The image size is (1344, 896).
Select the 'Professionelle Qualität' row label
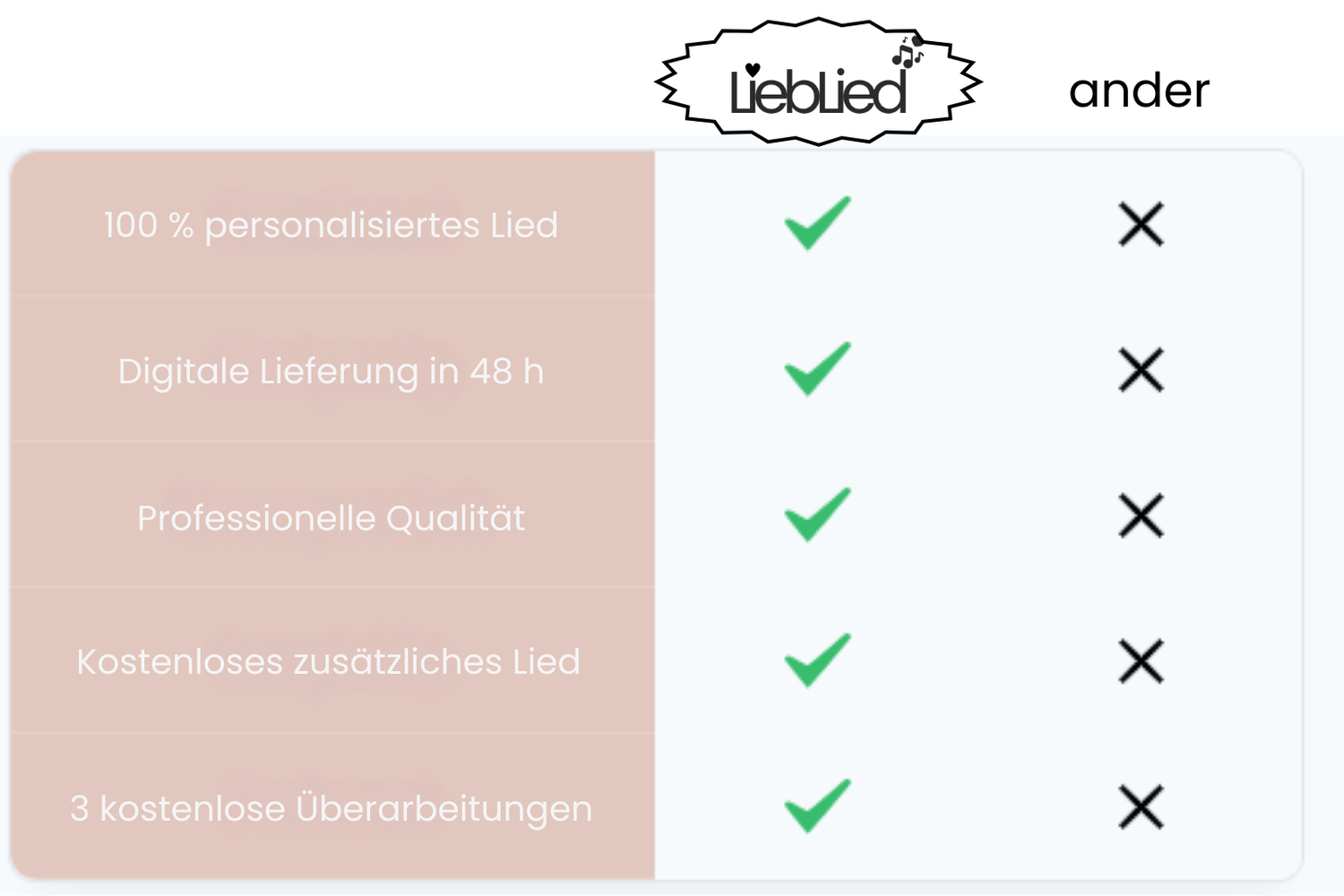click(x=331, y=518)
